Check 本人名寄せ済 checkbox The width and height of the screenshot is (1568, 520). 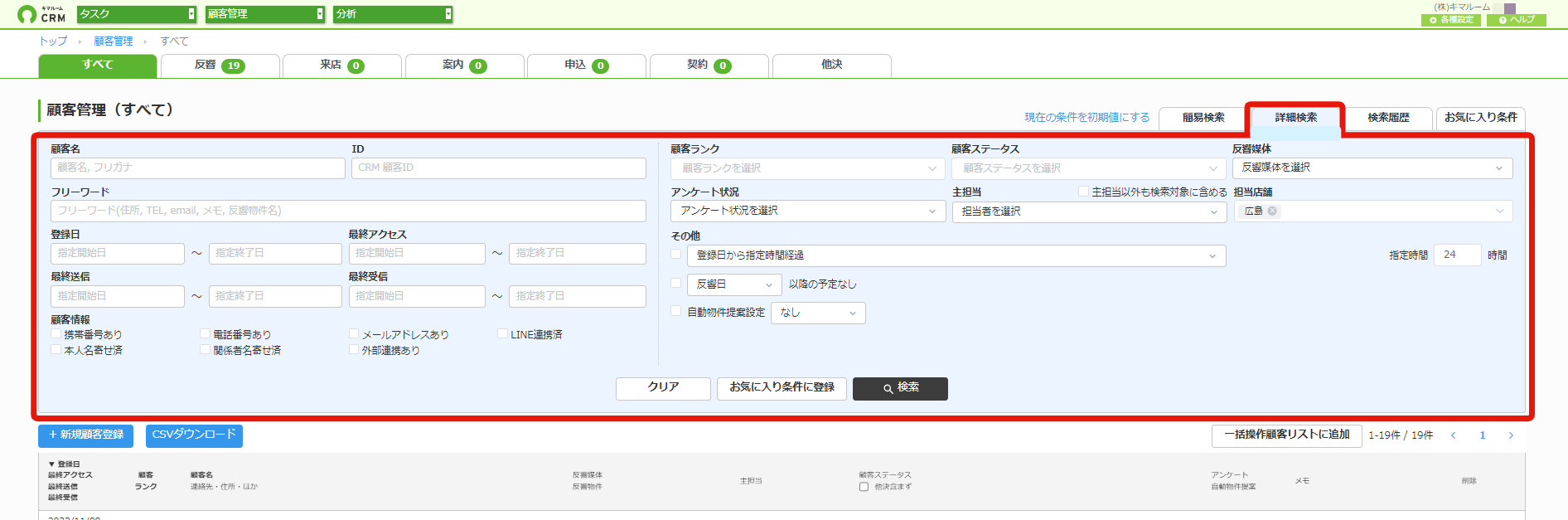[x=56, y=350]
